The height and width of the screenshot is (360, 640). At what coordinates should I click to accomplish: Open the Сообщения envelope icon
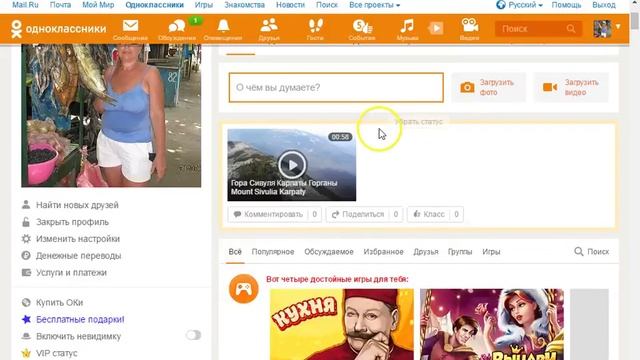tap(131, 26)
